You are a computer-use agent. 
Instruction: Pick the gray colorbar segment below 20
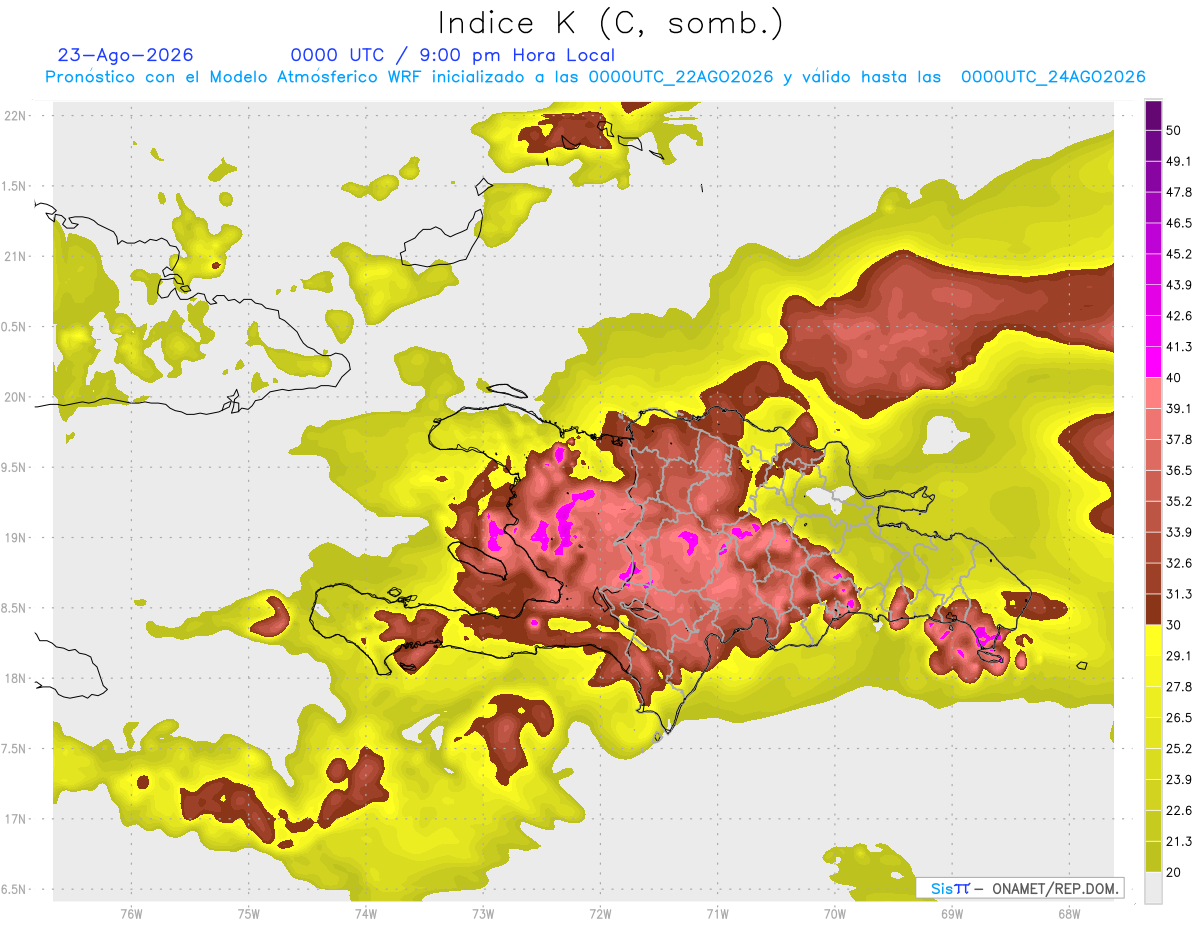point(1154,888)
